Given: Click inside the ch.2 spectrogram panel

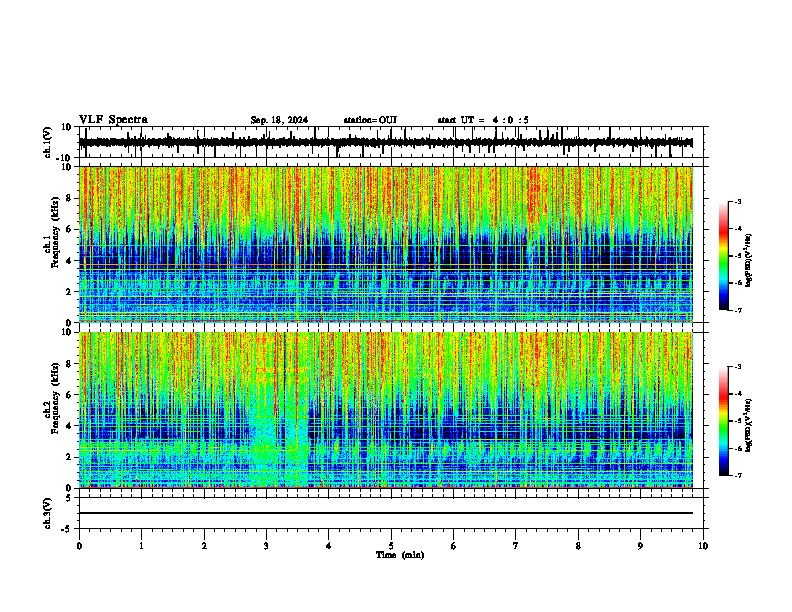Looking at the screenshot, I should click(386, 410).
